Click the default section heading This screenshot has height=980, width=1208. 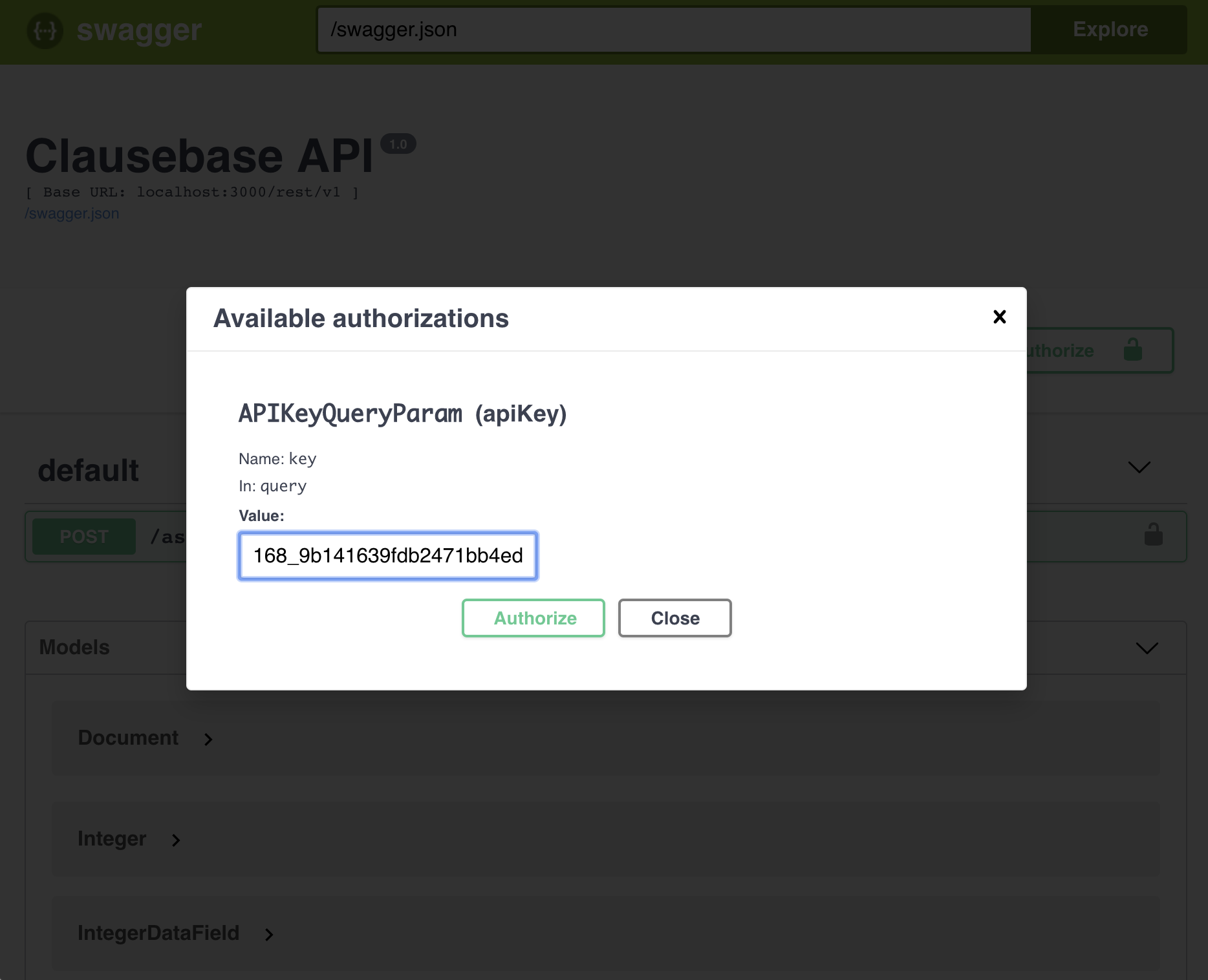coord(89,470)
